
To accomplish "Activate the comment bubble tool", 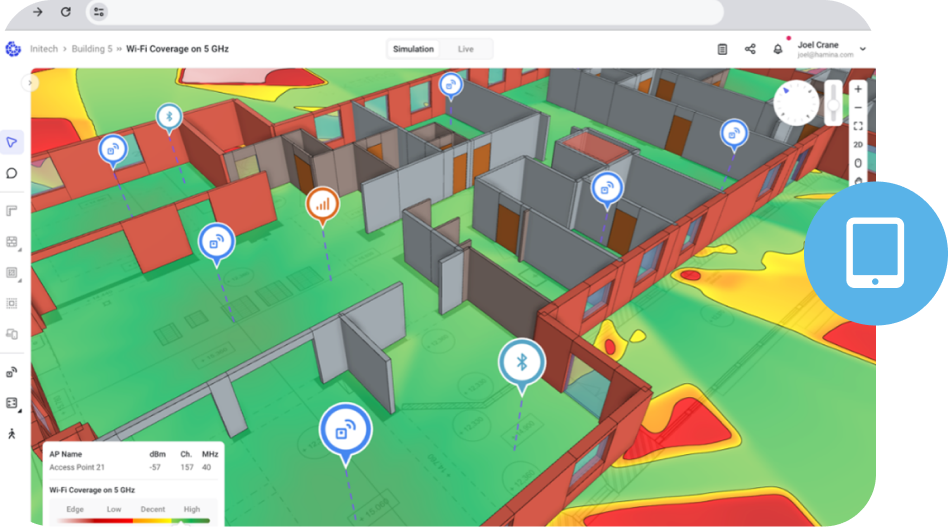I will click(11, 173).
